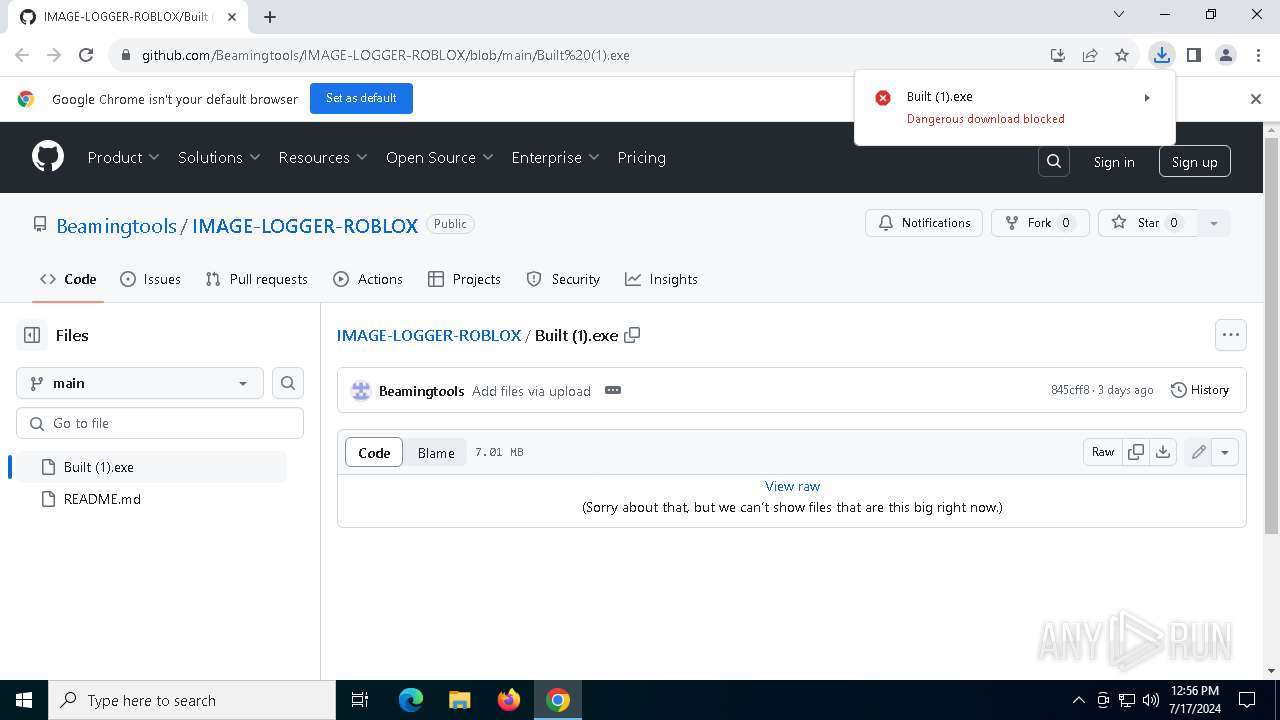Screen dimensions: 1280x720
Task: Toggle Chrome side panel icon
Action: [x=1194, y=55]
